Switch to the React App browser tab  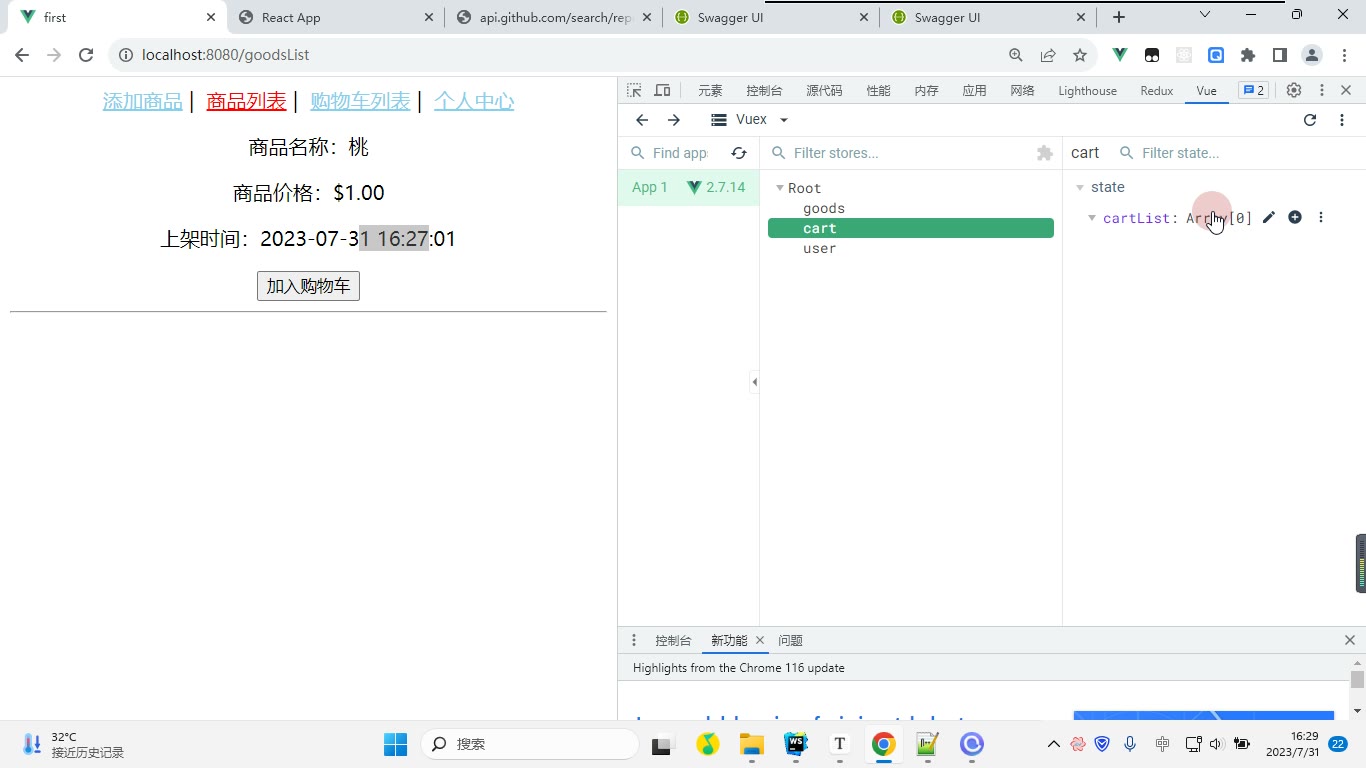point(335,17)
